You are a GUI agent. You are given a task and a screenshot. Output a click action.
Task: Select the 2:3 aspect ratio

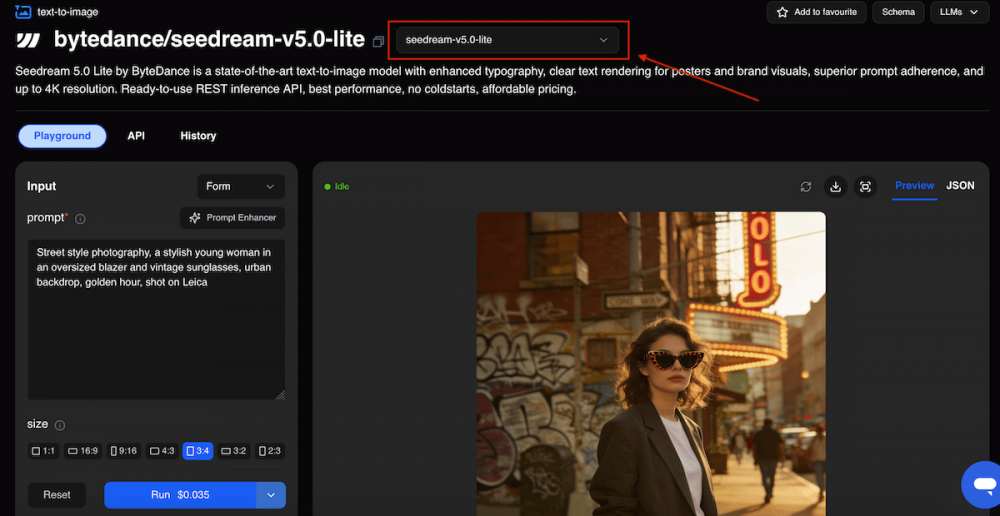click(x=270, y=451)
